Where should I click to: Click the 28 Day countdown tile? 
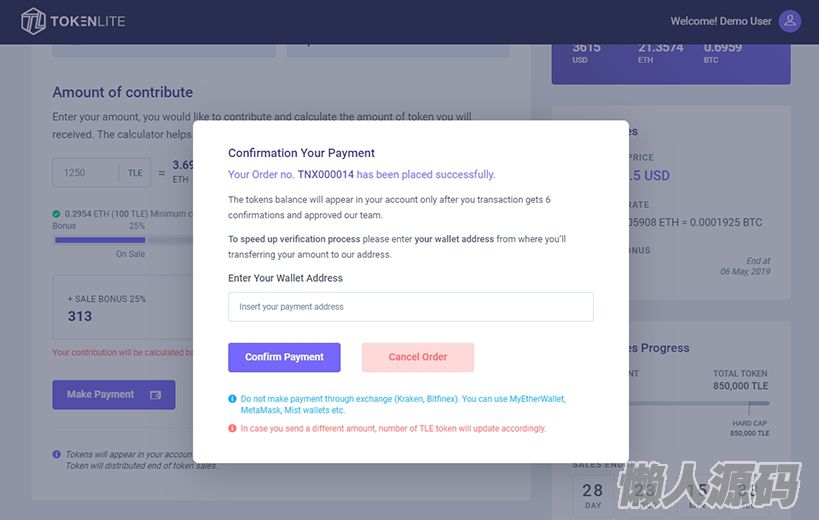592,496
